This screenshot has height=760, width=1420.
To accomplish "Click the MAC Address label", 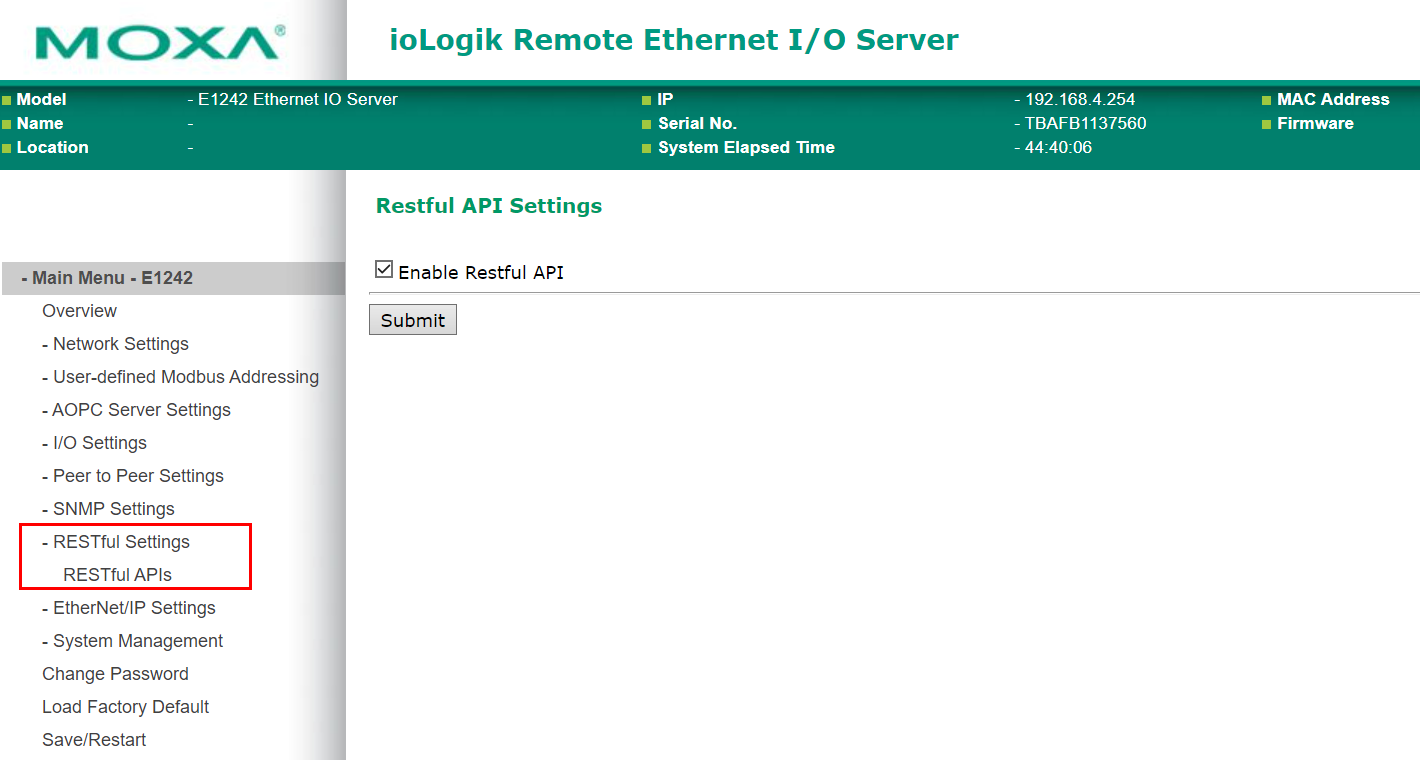I will click(x=1333, y=100).
